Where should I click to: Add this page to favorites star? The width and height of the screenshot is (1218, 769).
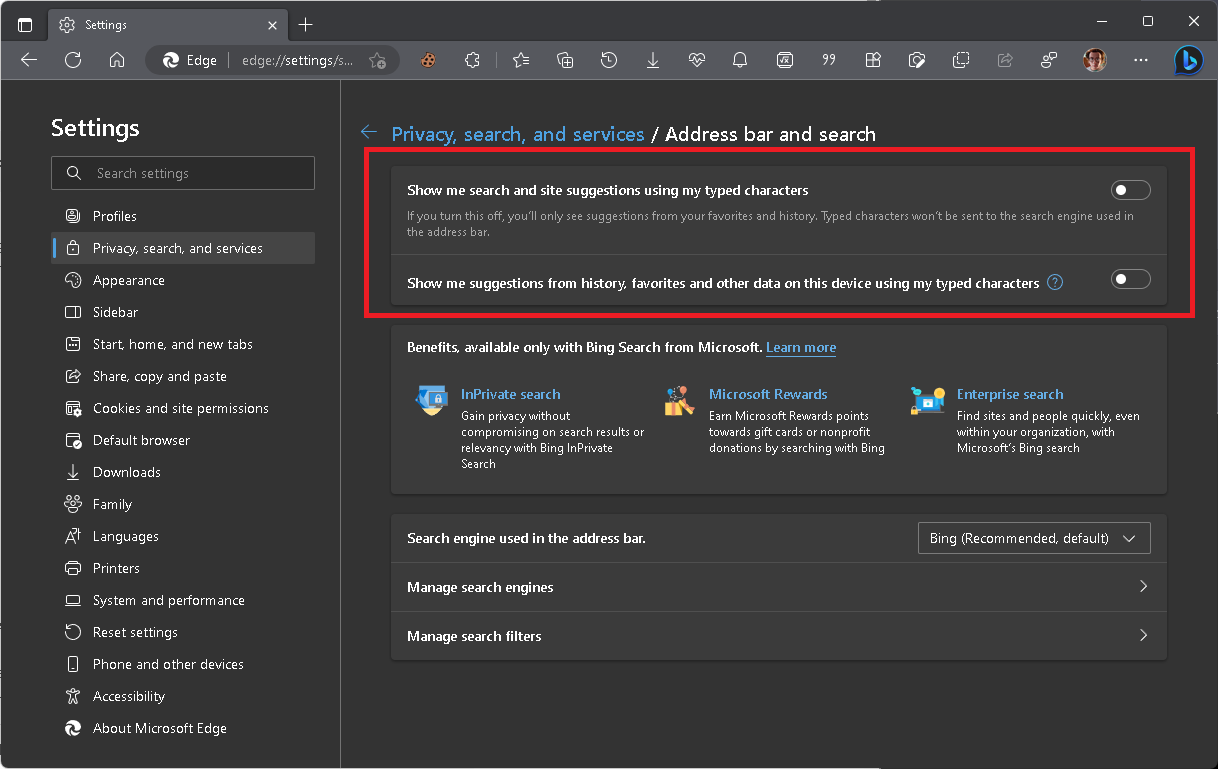tap(377, 60)
